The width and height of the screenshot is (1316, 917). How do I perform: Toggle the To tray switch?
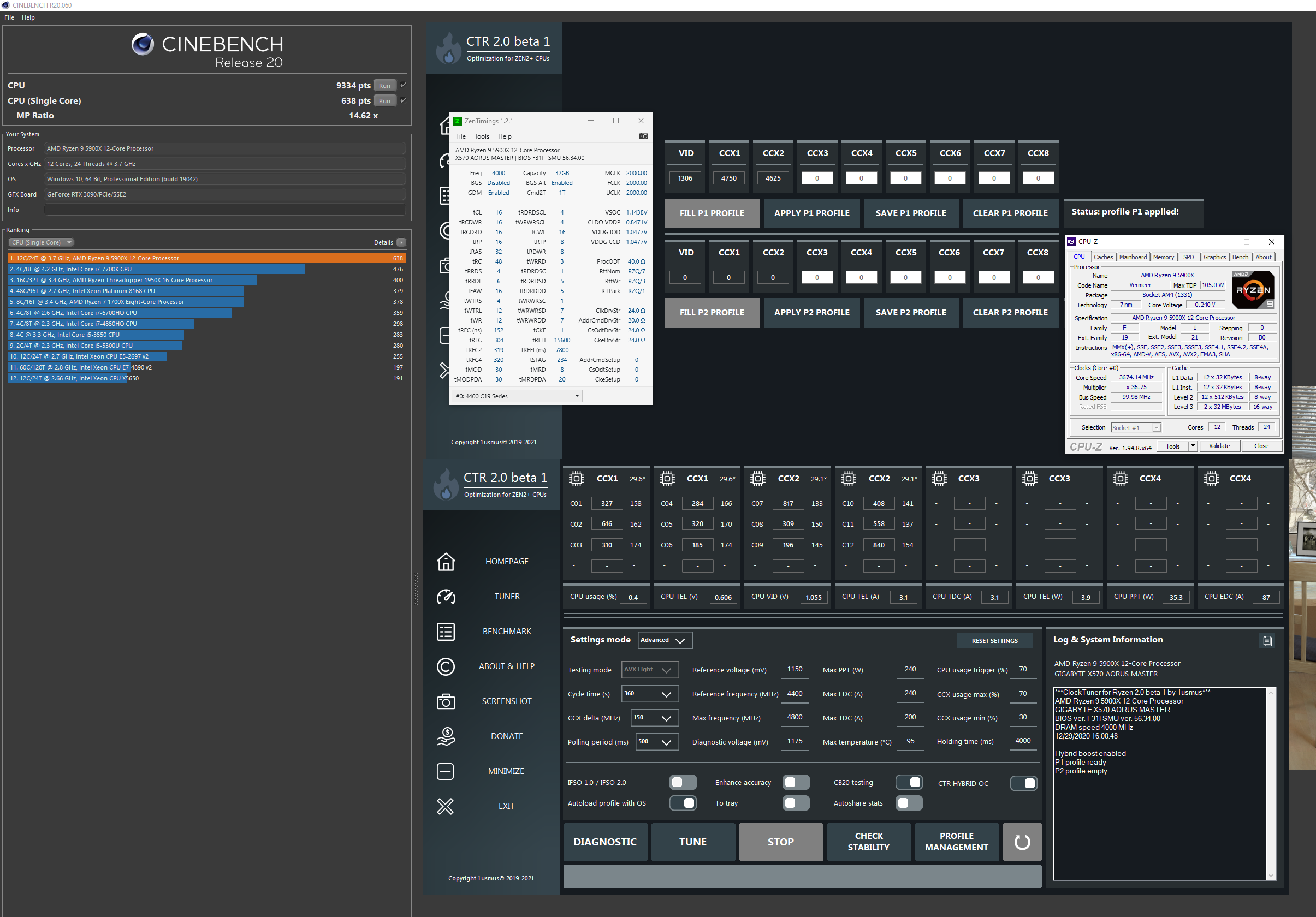[x=796, y=803]
